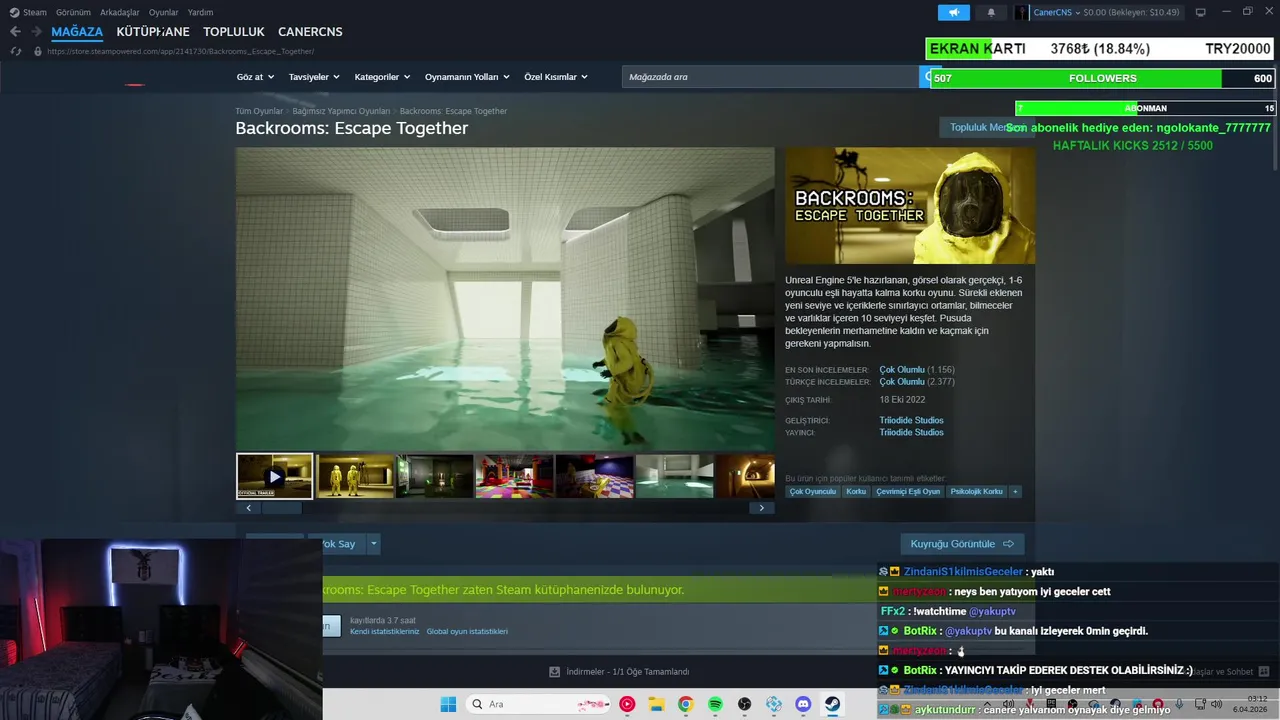Expand the Tavsiyeler dropdown
The height and width of the screenshot is (720, 1280).
tap(314, 77)
